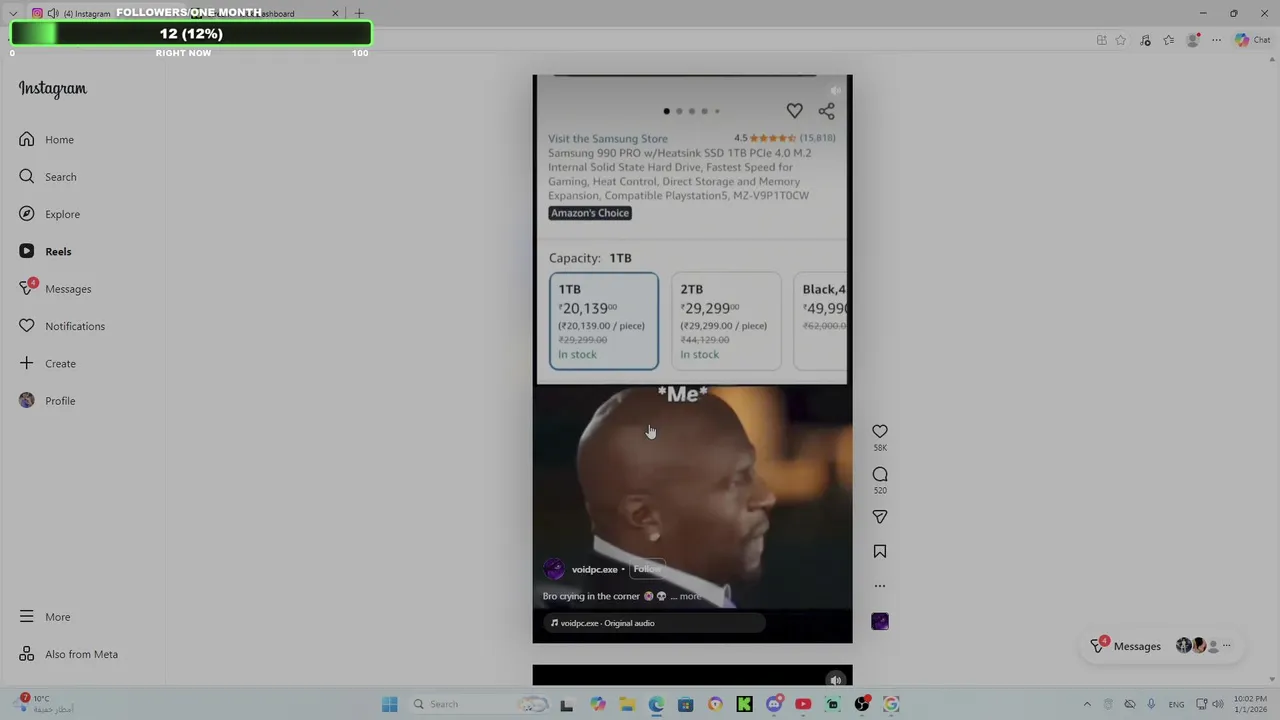This screenshot has height=720, width=1280.
Task: Open the weather widget showing 10°C
Action: (x=46, y=704)
